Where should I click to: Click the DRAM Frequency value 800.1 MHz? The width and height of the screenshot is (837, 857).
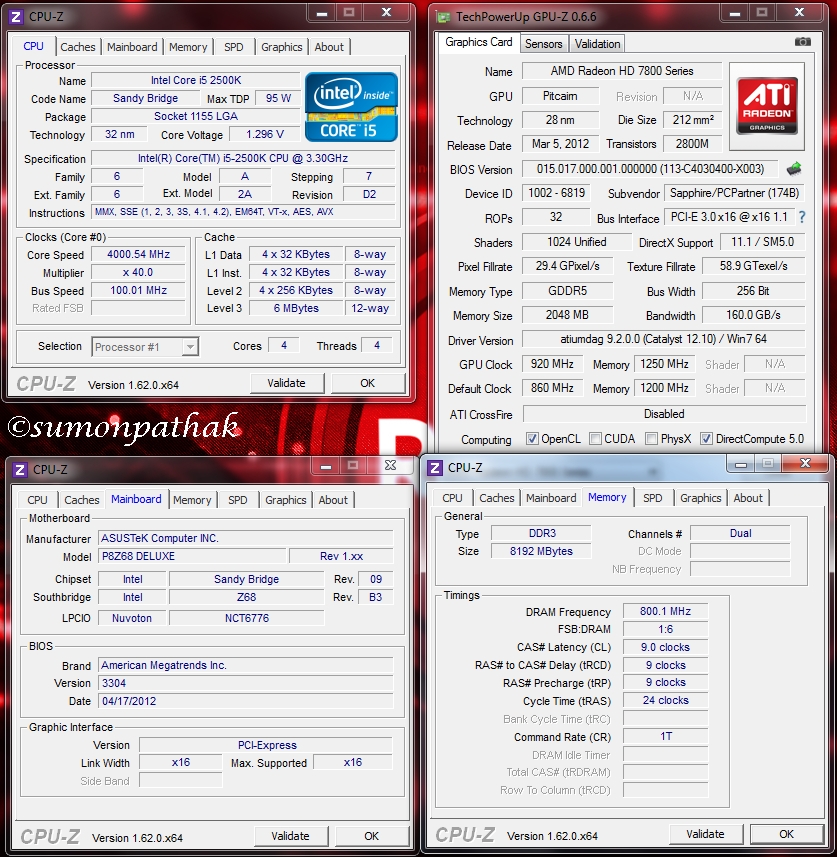[665, 611]
